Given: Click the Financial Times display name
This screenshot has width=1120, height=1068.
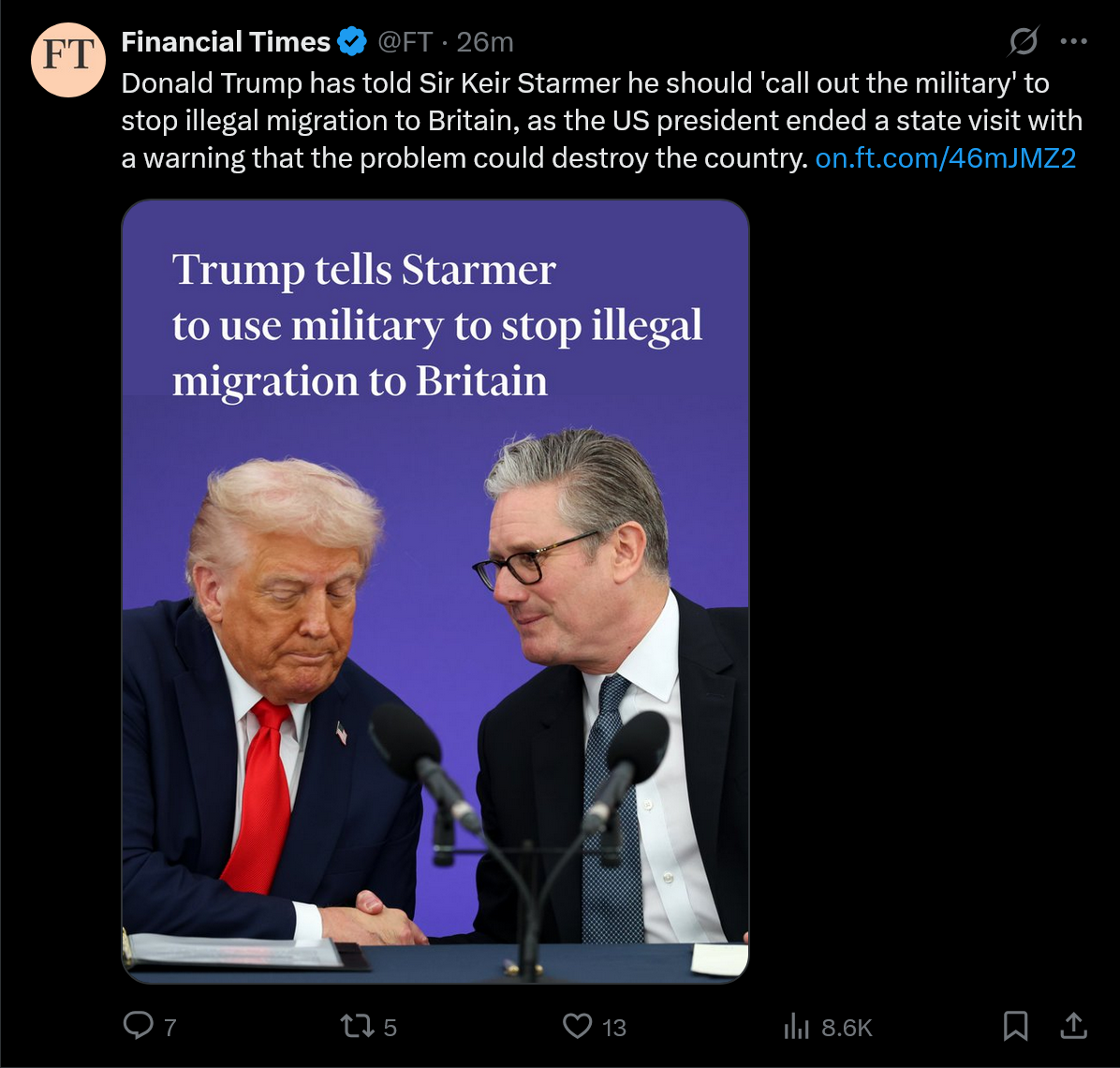Looking at the screenshot, I should click(226, 42).
